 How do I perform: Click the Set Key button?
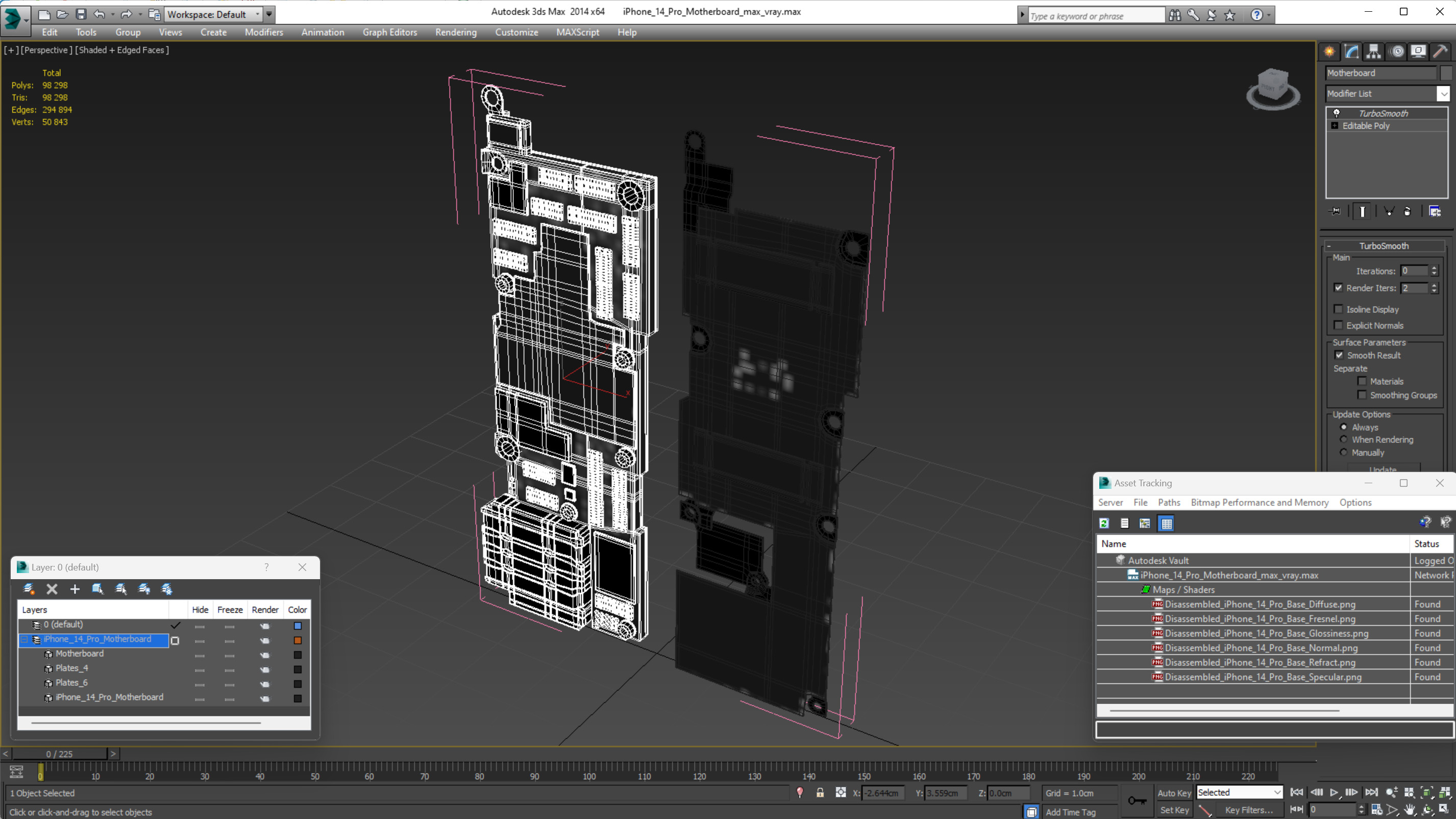(x=1174, y=810)
